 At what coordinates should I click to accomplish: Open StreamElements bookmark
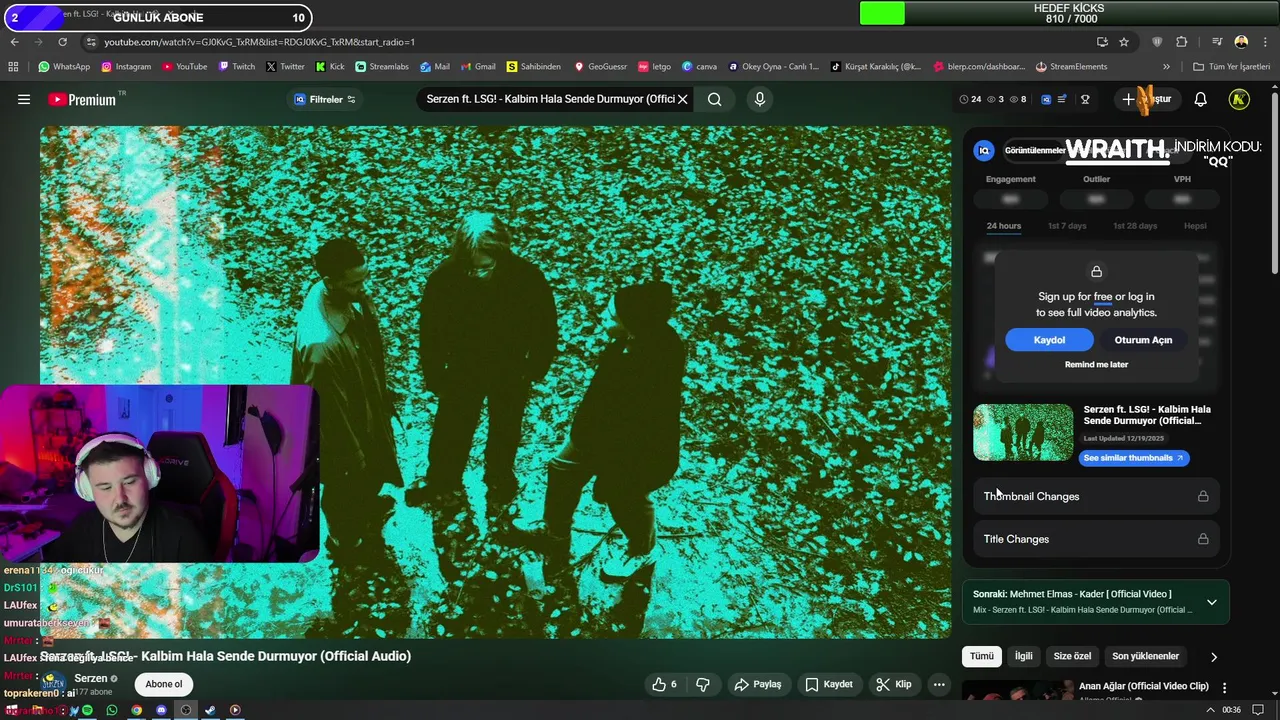tap(1071, 67)
